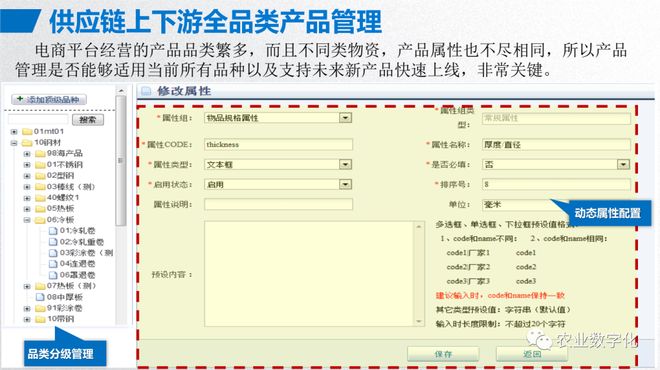Expand the 01mt01 tree node
This screenshot has width=660, height=370.
click(14, 132)
